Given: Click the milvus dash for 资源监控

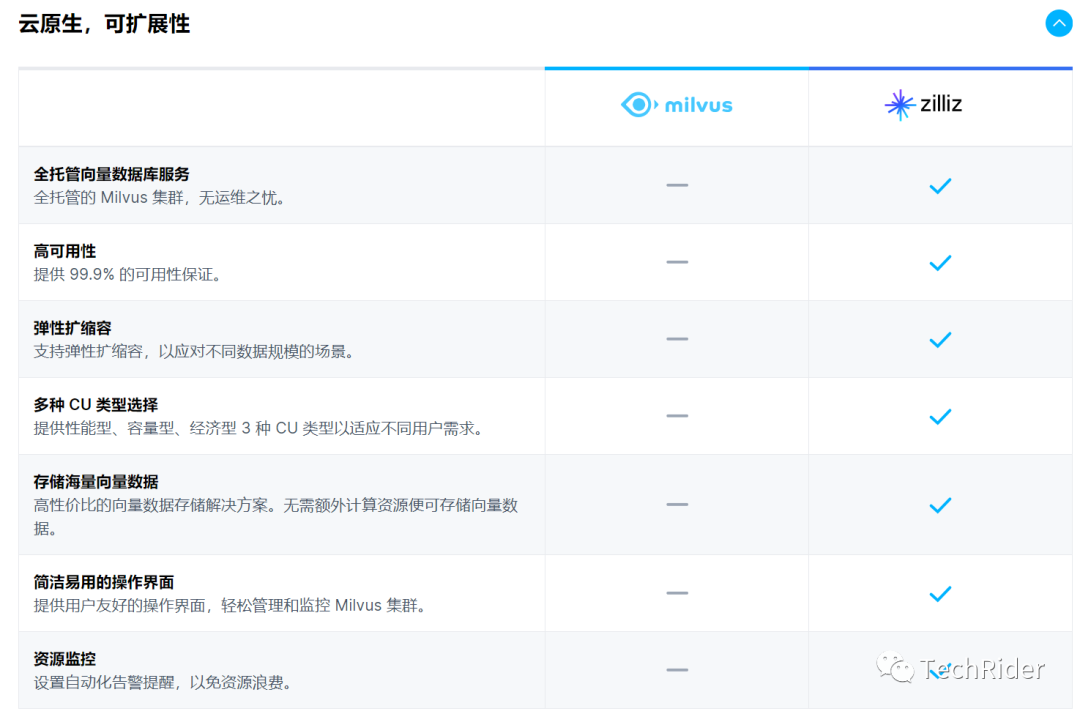Looking at the screenshot, I should pyautogui.click(x=677, y=670).
